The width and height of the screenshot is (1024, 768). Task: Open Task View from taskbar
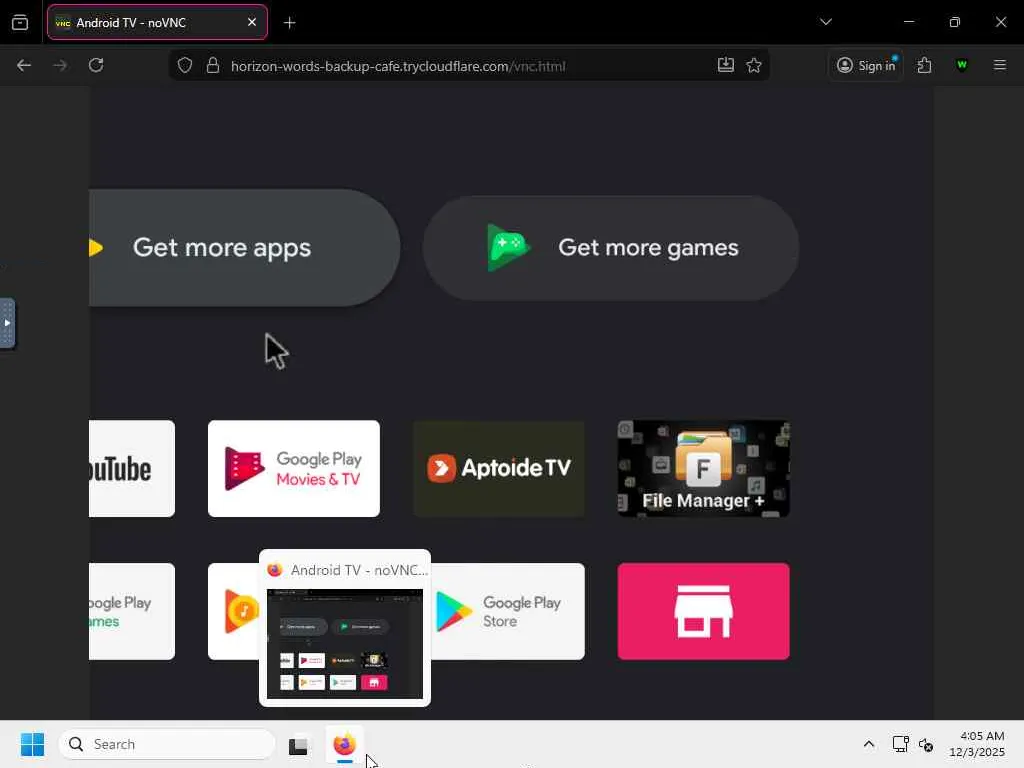(x=298, y=744)
